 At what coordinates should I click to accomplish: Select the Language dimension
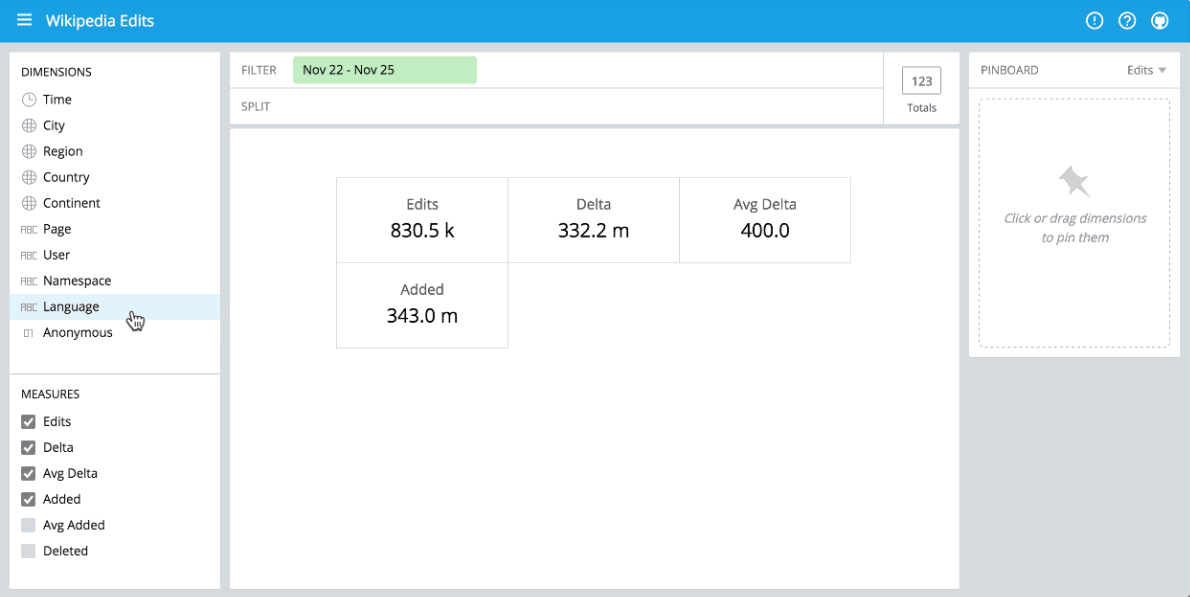coord(115,306)
